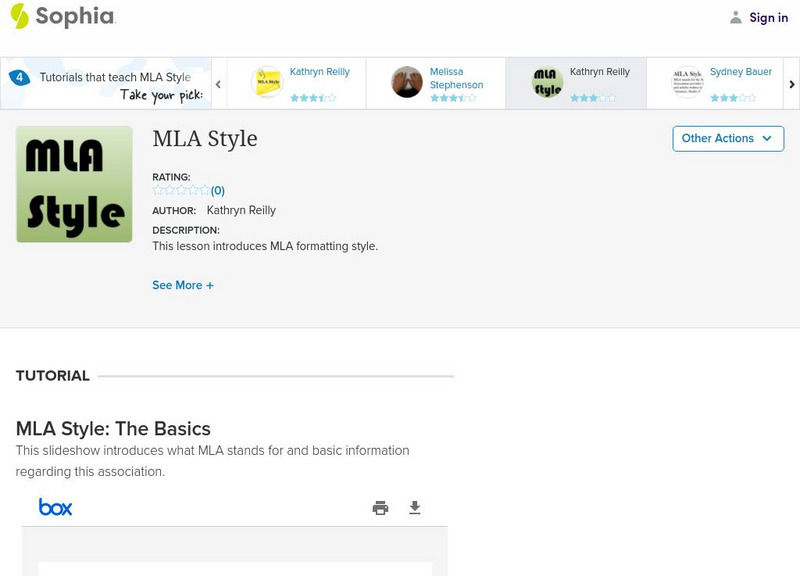Click 'This lesson introduces MLA formatting style.' text
800x576 pixels.
tap(265, 246)
